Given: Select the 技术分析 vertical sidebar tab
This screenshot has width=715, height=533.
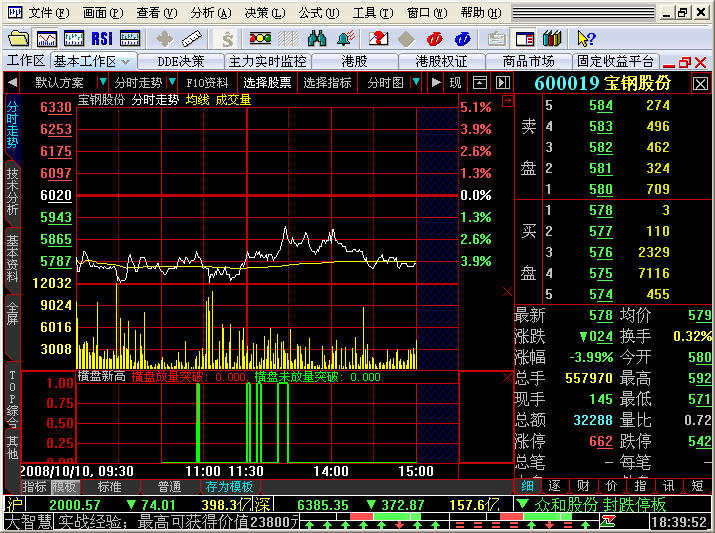Looking at the screenshot, I should tap(12, 191).
